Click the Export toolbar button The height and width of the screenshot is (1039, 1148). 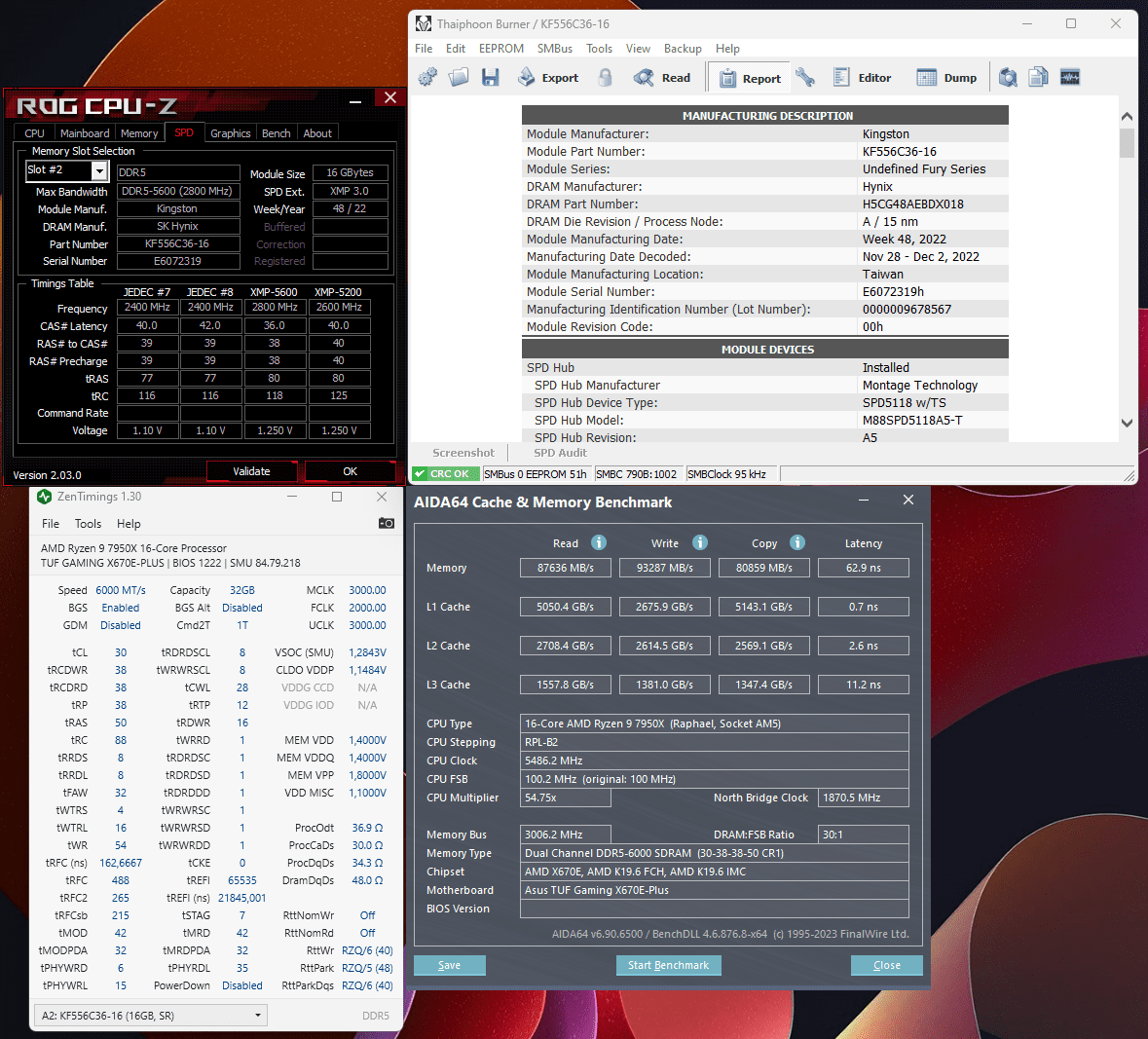[548, 77]
